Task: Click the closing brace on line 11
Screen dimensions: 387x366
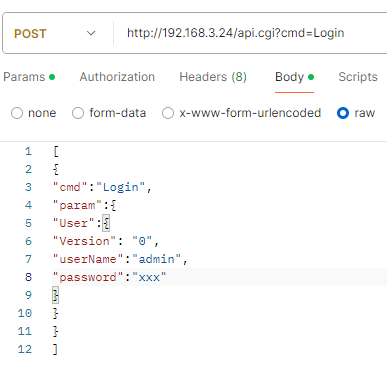Action: pos(56,331)
